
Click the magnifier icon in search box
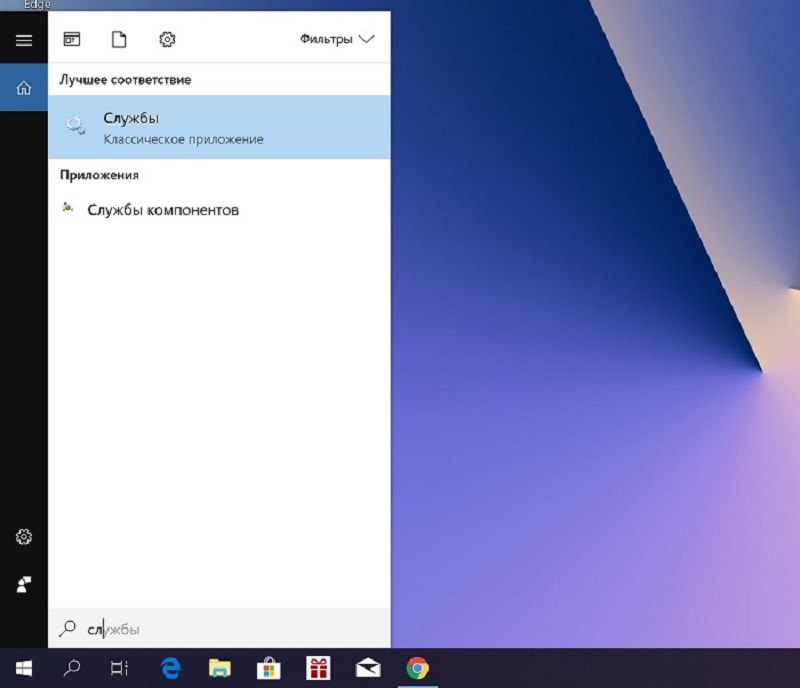coord(67,628)
